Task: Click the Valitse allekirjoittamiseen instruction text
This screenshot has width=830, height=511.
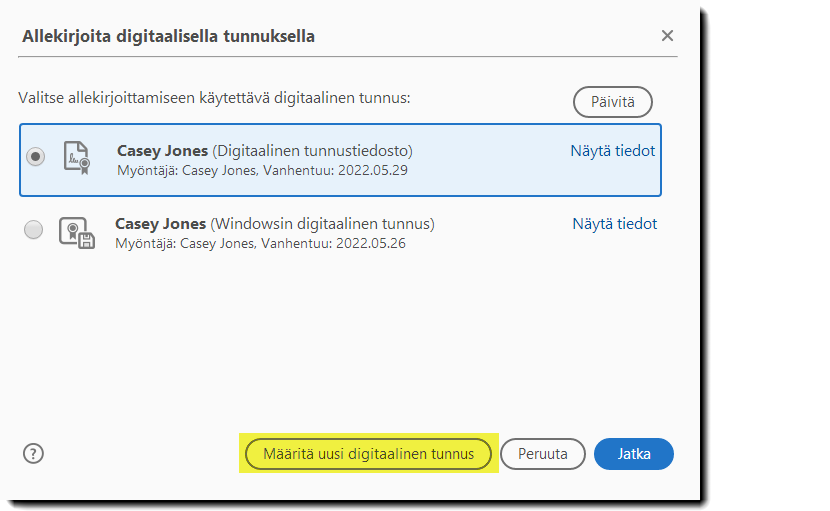Action: (x=215, y=98)
